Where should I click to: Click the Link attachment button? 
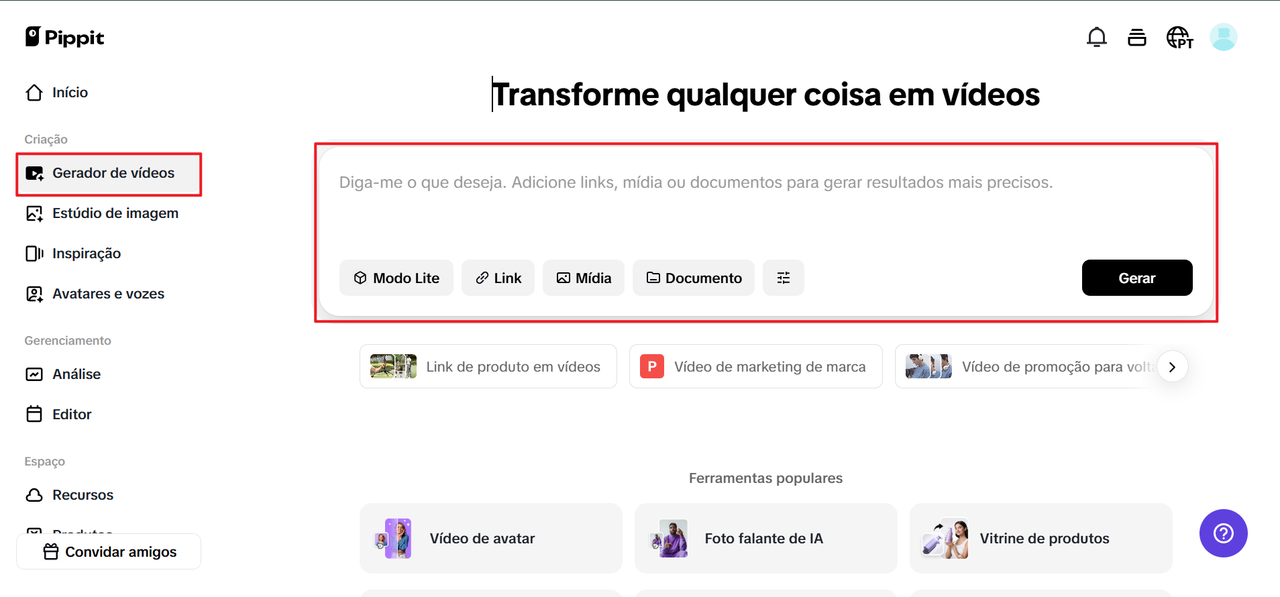(498, 278)
